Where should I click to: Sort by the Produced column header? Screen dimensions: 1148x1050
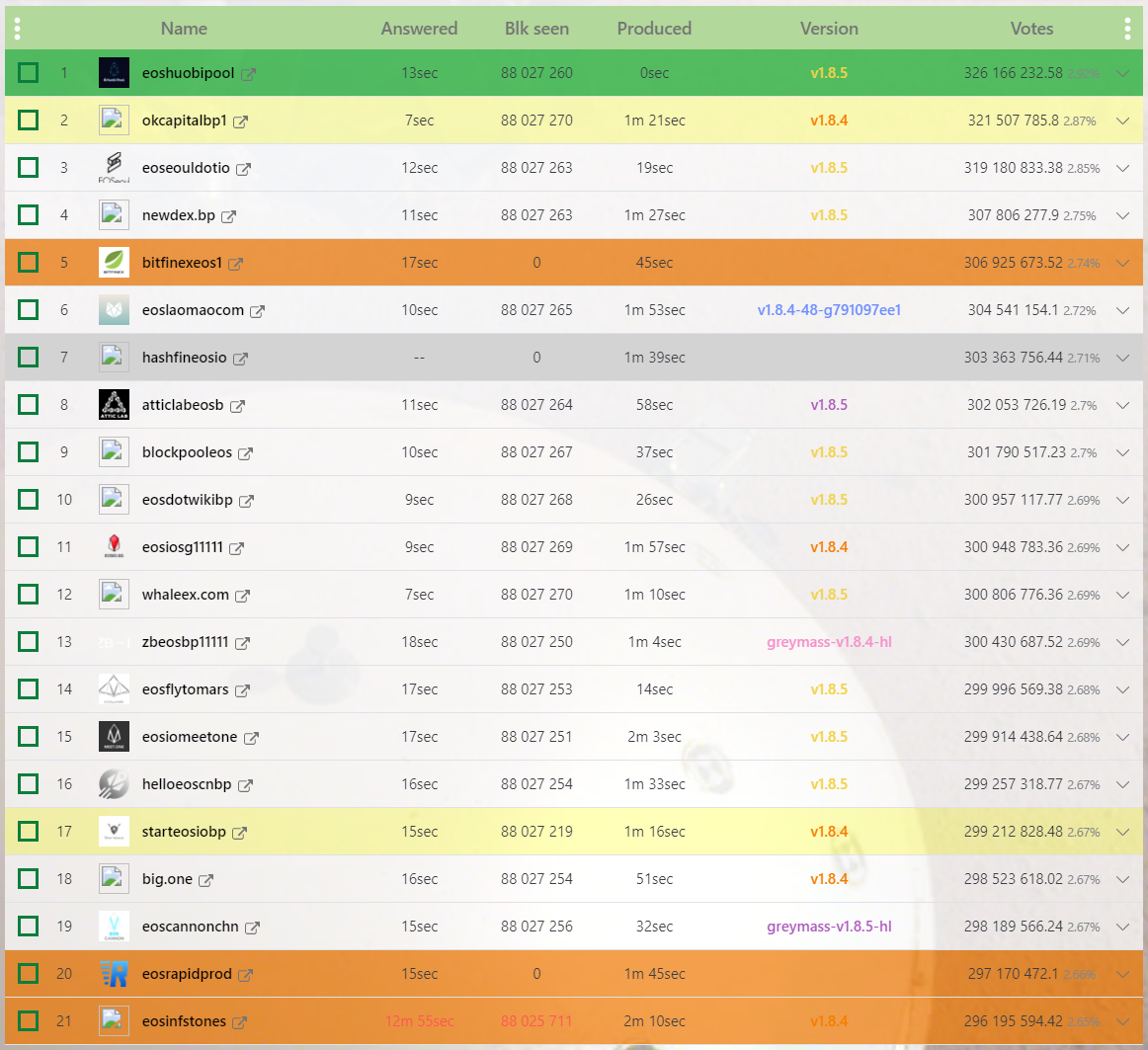pyautogui.click(x=654, y=29)
